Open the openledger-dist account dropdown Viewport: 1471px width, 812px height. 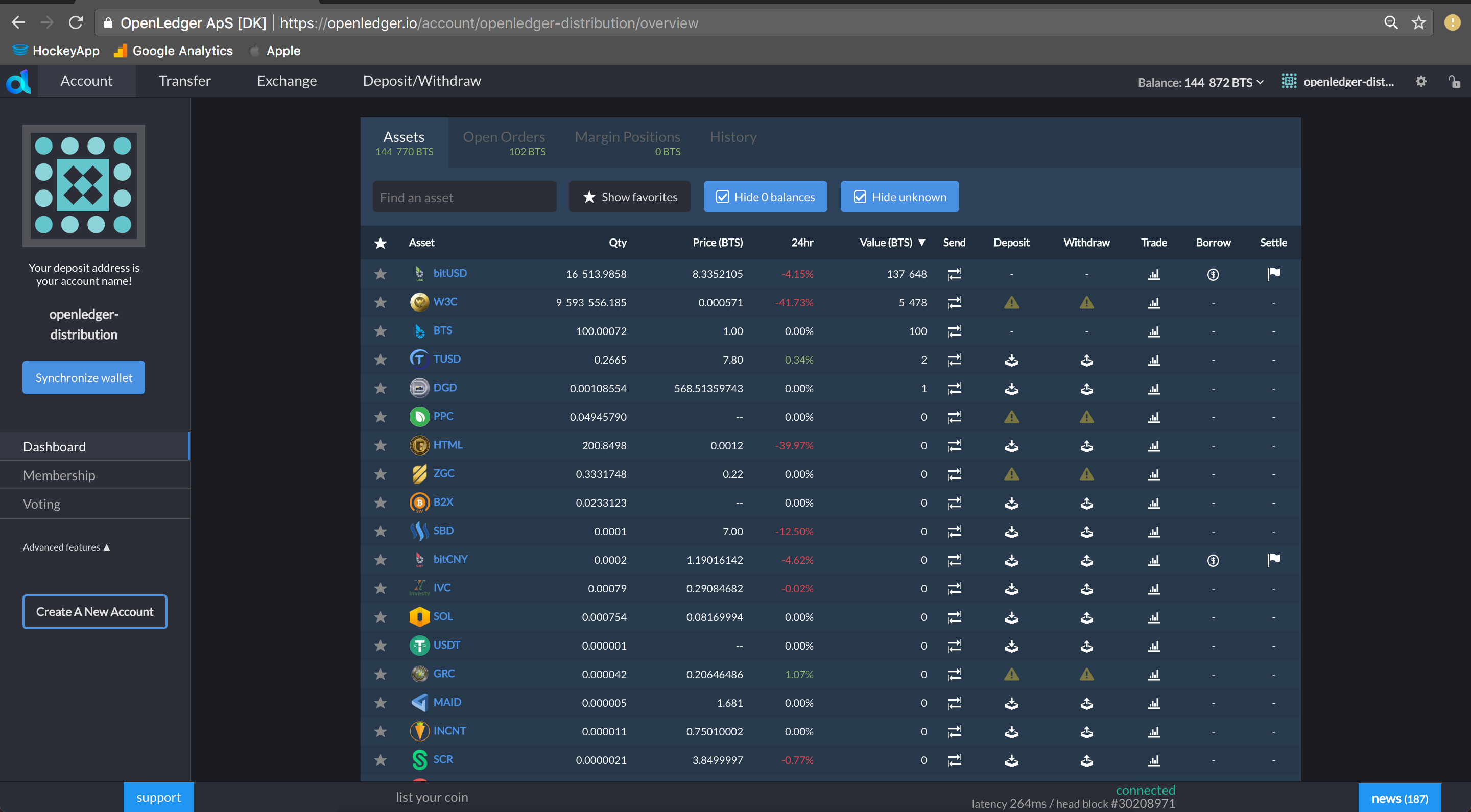(1337, 82)
